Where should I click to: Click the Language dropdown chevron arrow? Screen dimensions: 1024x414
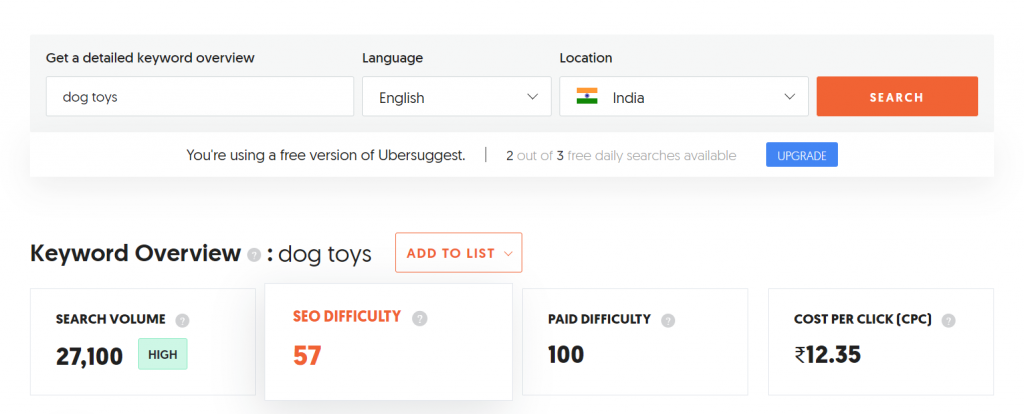click(x=533, y=97)
